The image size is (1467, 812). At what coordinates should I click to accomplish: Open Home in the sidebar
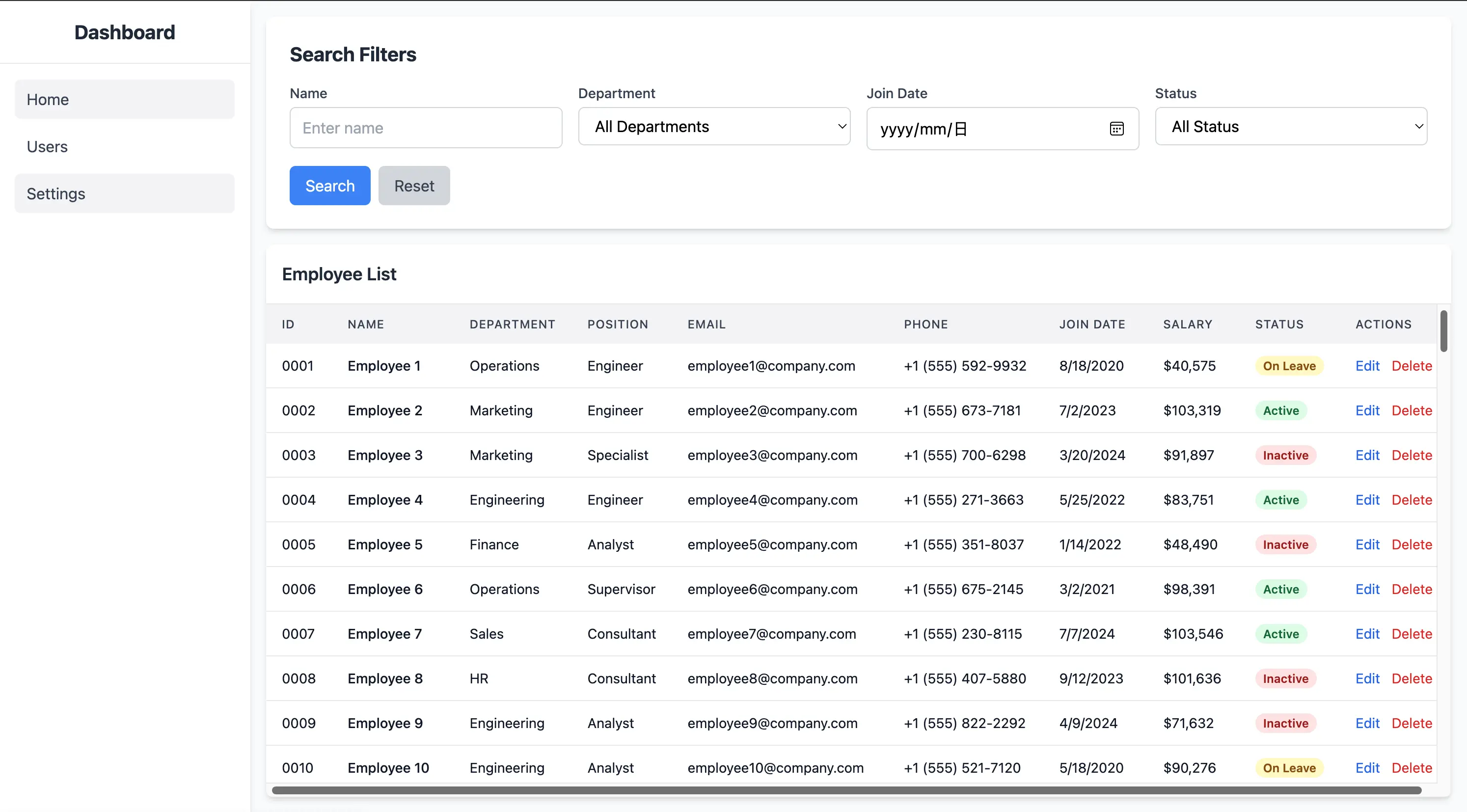[x=125, y=100]
